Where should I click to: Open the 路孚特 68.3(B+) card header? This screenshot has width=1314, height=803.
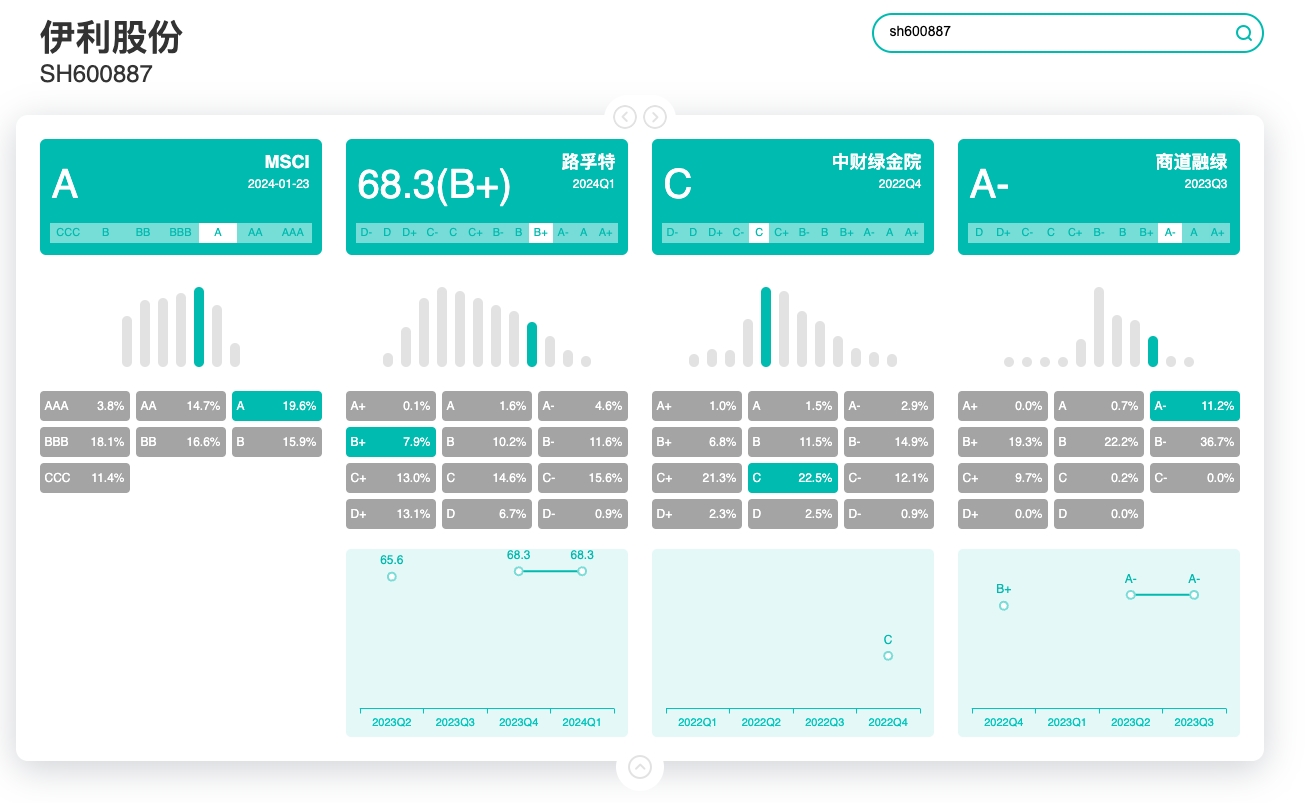pyautogui.click(x=487, y=197)
